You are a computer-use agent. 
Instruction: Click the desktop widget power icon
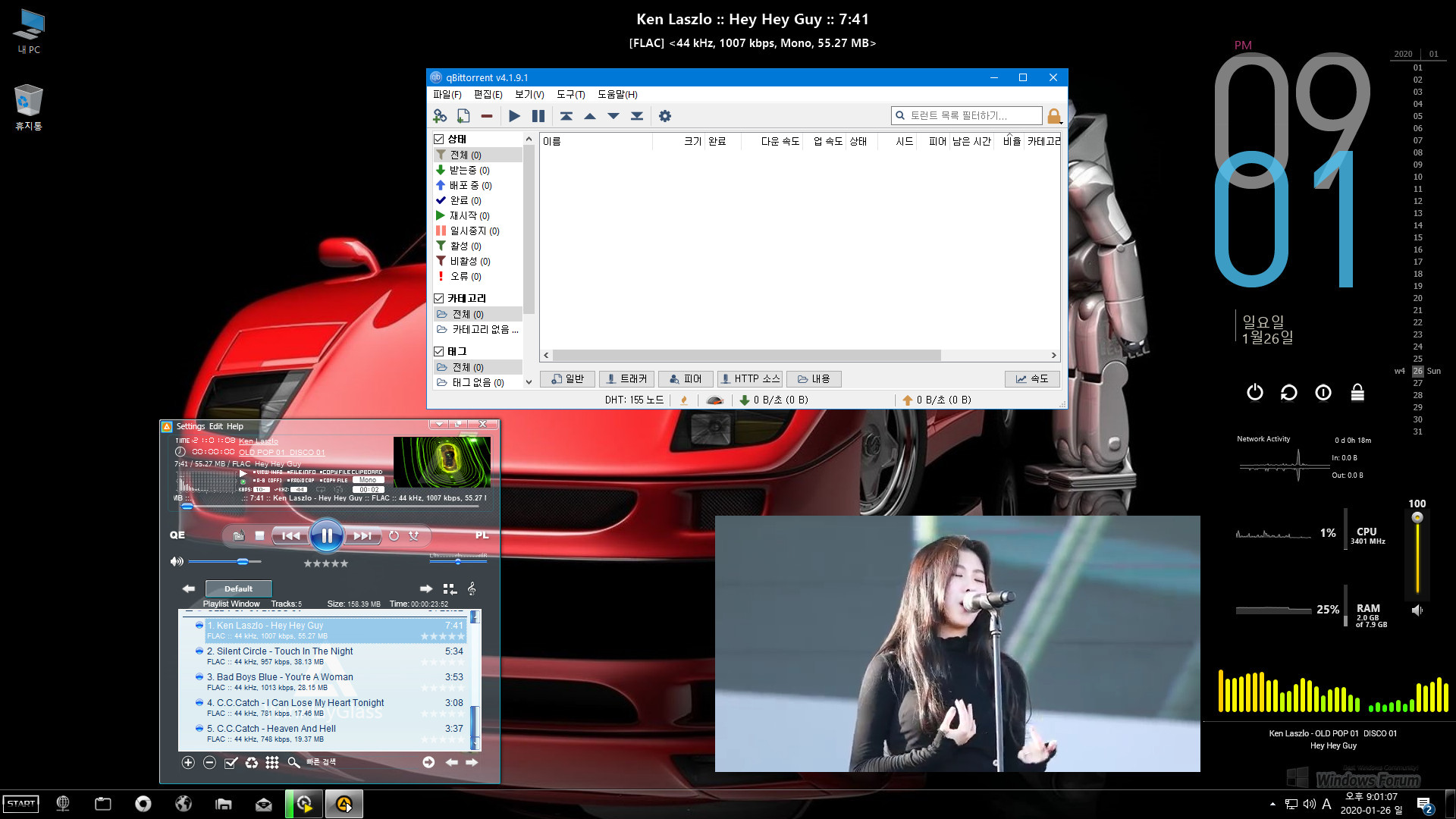click(x=1255, y=392)
